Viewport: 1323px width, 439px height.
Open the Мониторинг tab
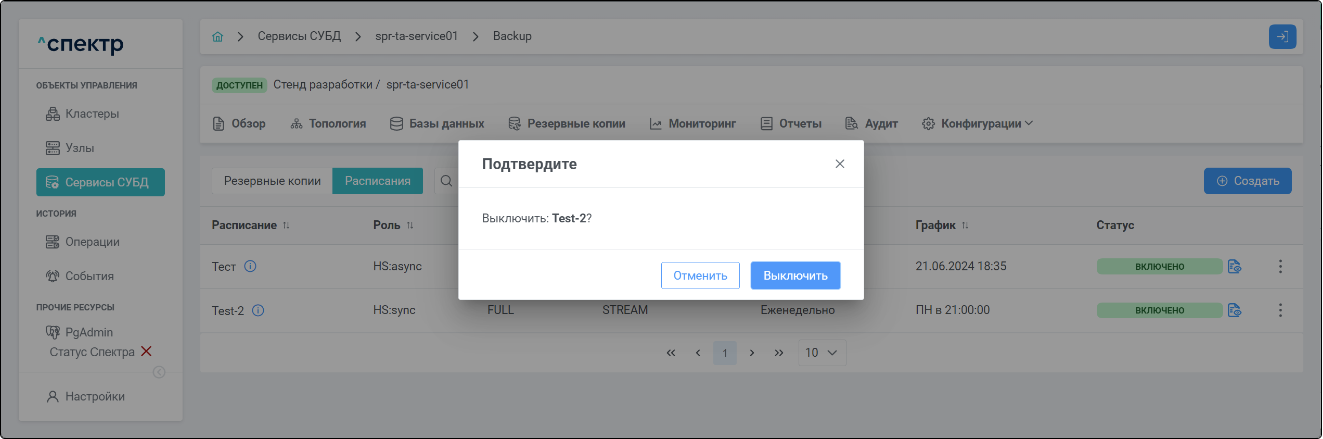(x=692, y=124)
